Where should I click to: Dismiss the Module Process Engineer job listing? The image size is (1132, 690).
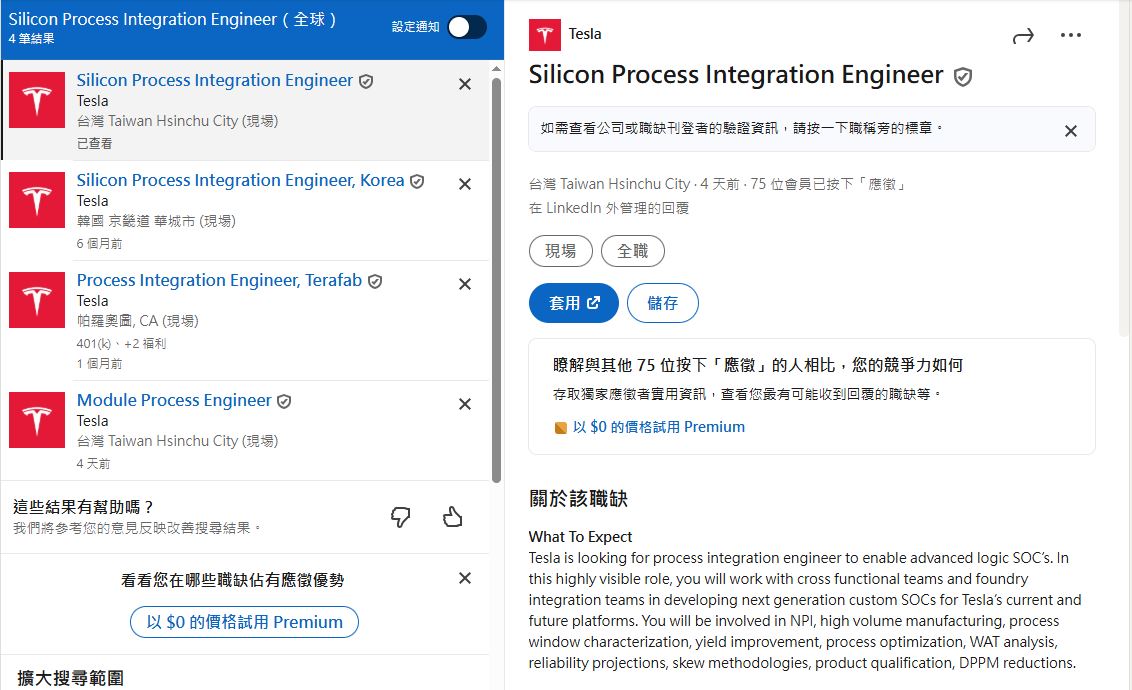pyautogui.click(x=464, y=404)
